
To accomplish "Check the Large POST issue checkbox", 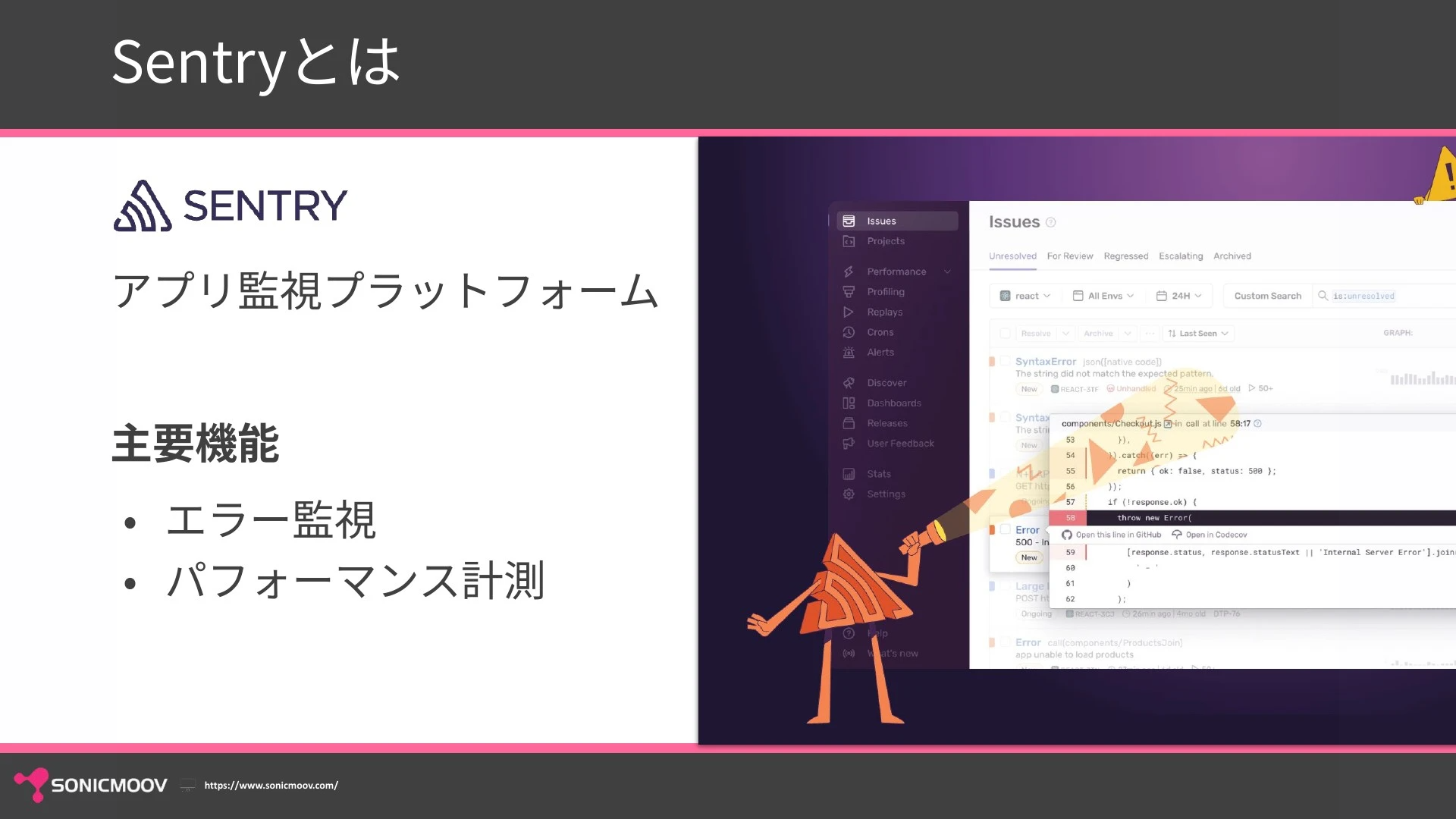I will (x=1005, y=586).
